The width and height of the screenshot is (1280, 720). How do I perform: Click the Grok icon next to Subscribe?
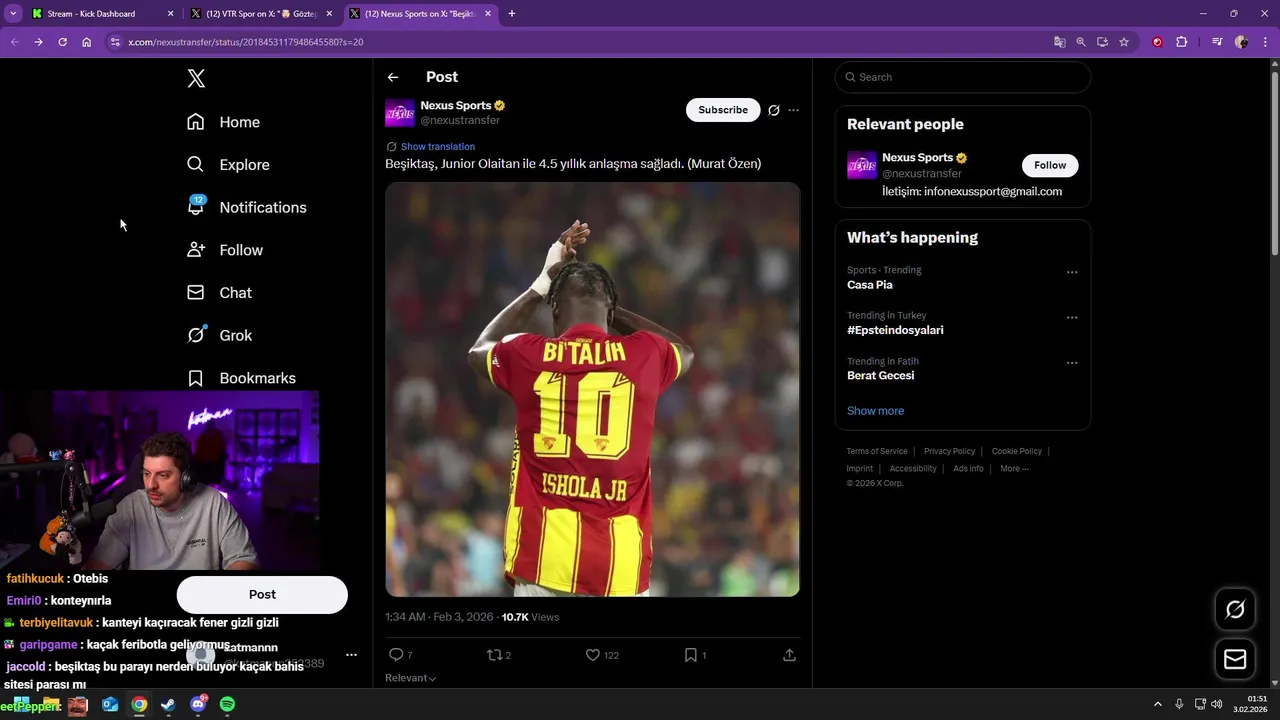[773, 110]
